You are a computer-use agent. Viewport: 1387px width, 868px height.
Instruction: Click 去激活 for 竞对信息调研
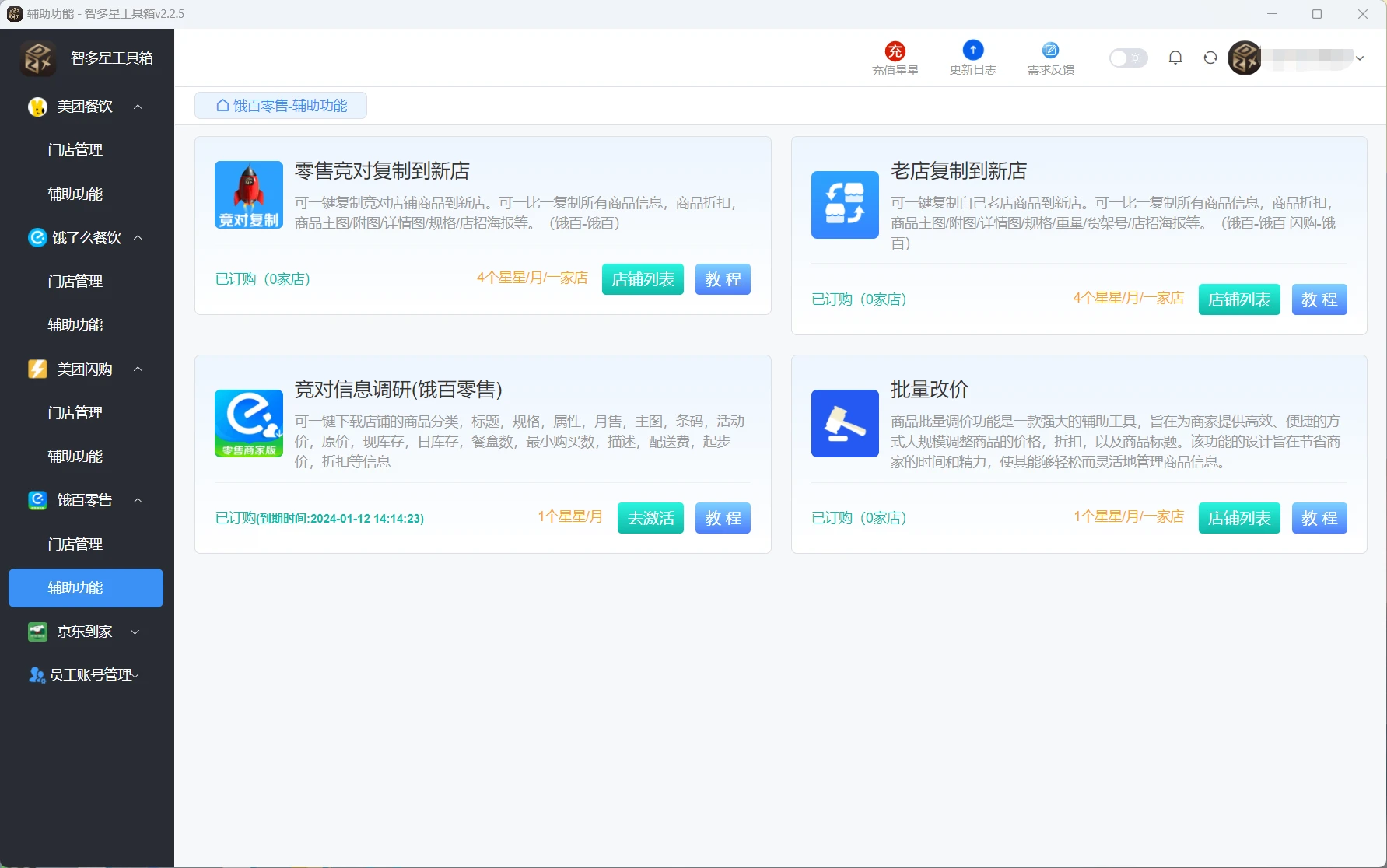click(x=650, y=518)
